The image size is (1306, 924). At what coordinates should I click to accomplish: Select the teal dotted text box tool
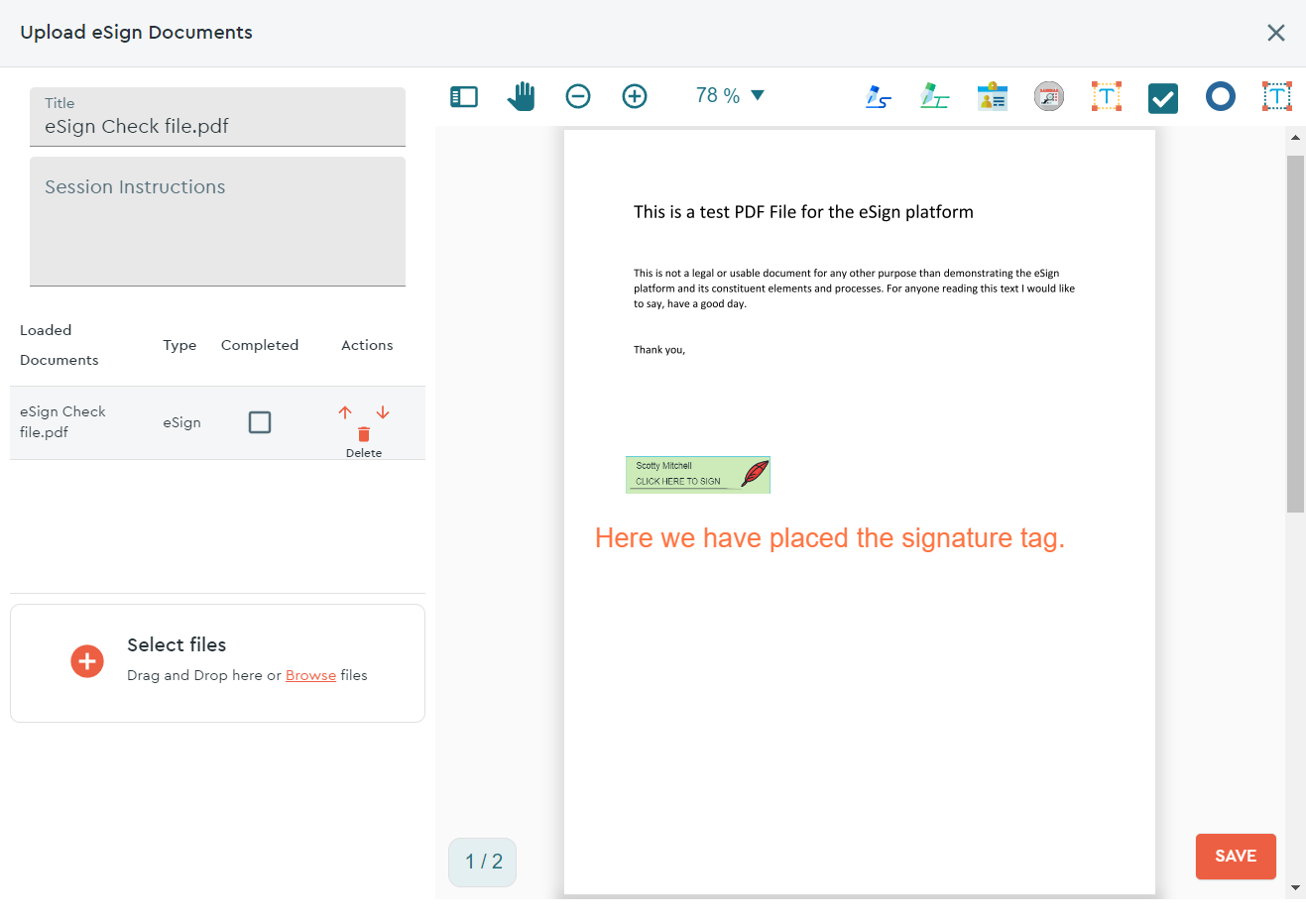pyautogui.click(x=1277, y=96)
